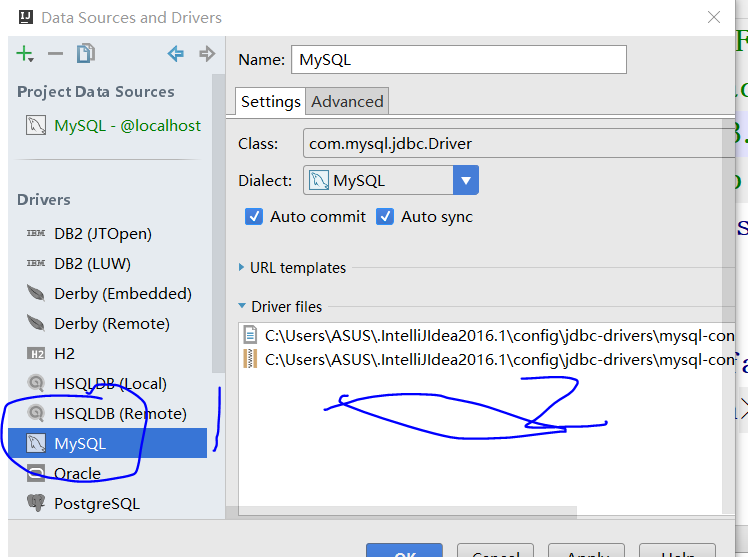This screenshot has width=748, height=557.
Task: Switch to the Settings tab
Action: coord(270,102)
